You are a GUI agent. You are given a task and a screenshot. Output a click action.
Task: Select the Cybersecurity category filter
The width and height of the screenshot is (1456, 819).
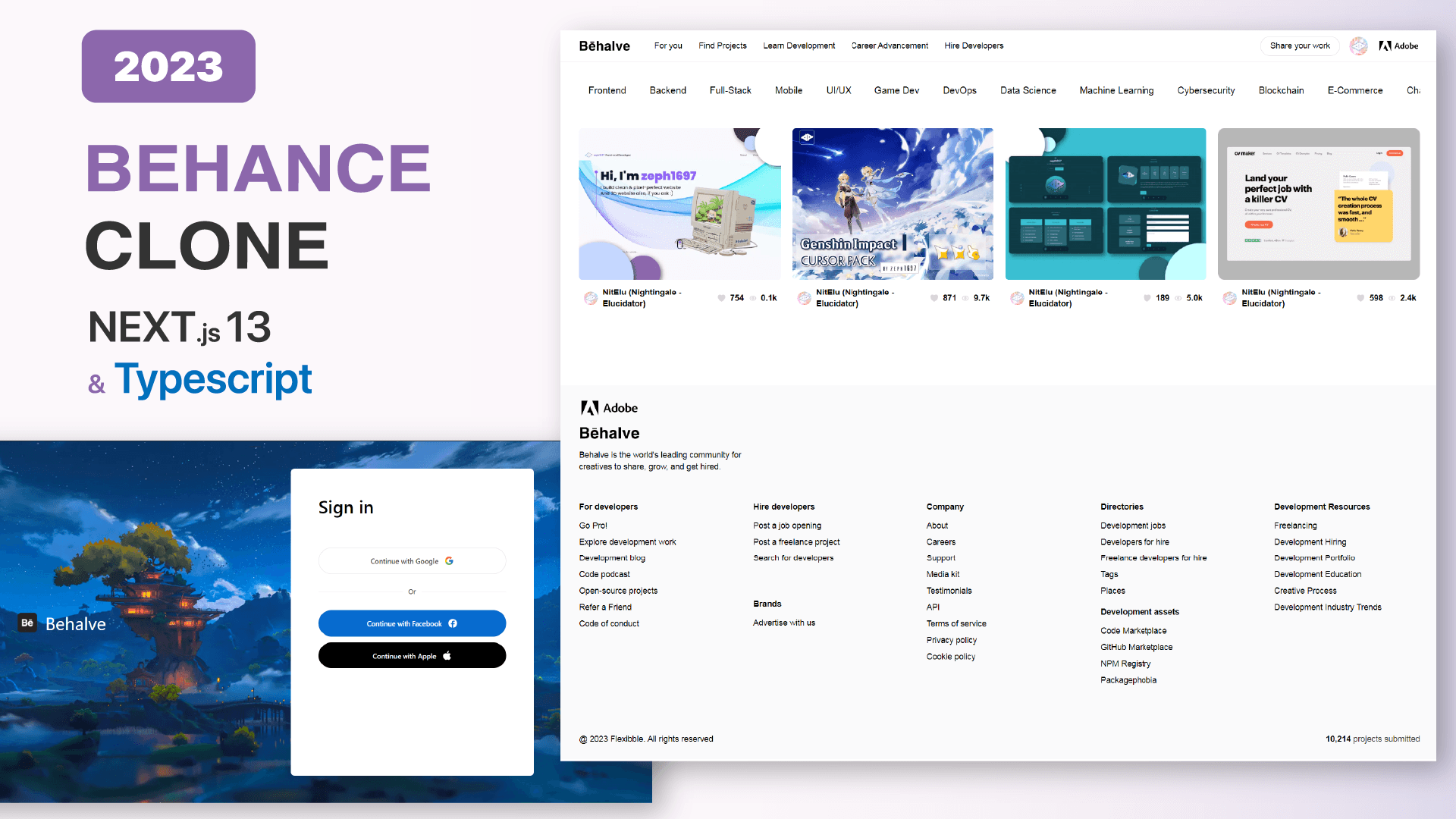[x=1206, y=90]
